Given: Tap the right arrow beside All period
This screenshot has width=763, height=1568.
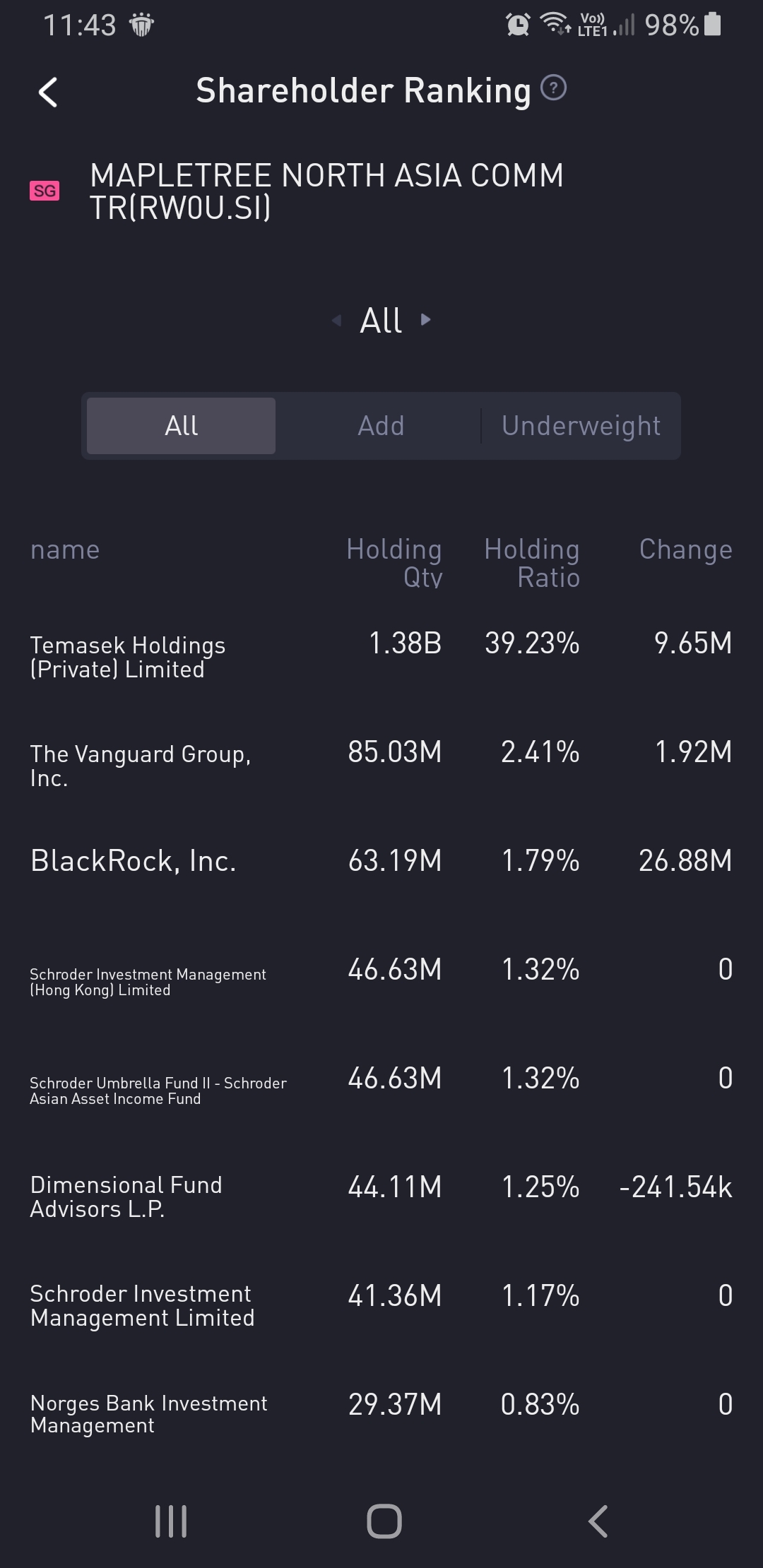Looking at the screenshot, I should pos(426,319).
